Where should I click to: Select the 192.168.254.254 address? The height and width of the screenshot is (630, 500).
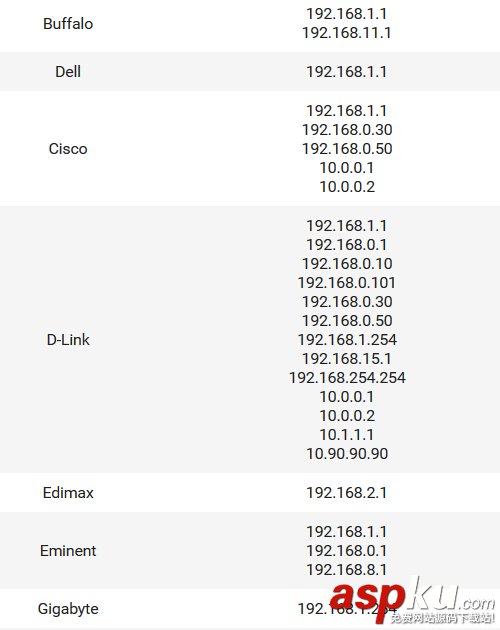coord(347,378)
